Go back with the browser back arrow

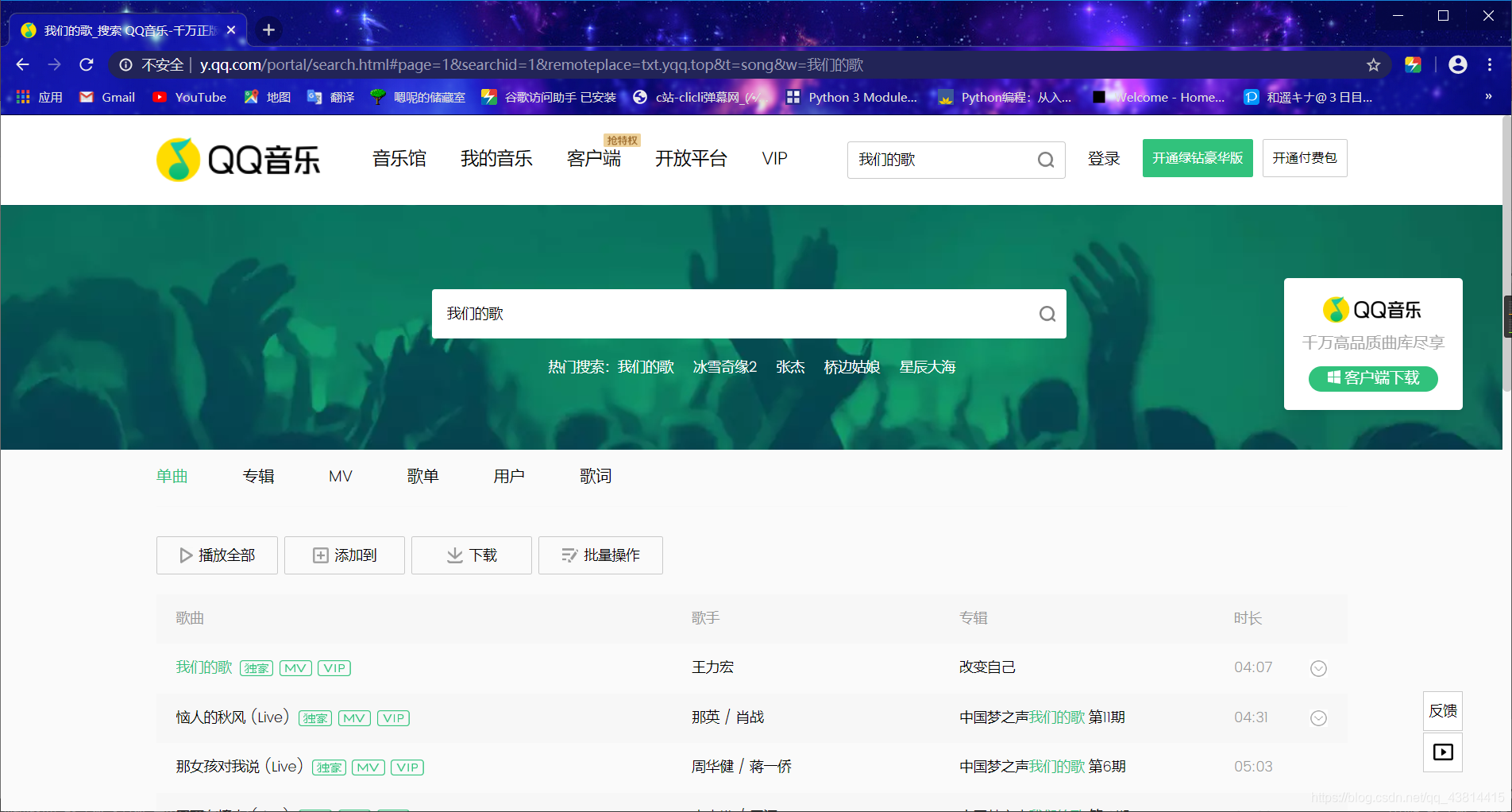tap(22, 64)
